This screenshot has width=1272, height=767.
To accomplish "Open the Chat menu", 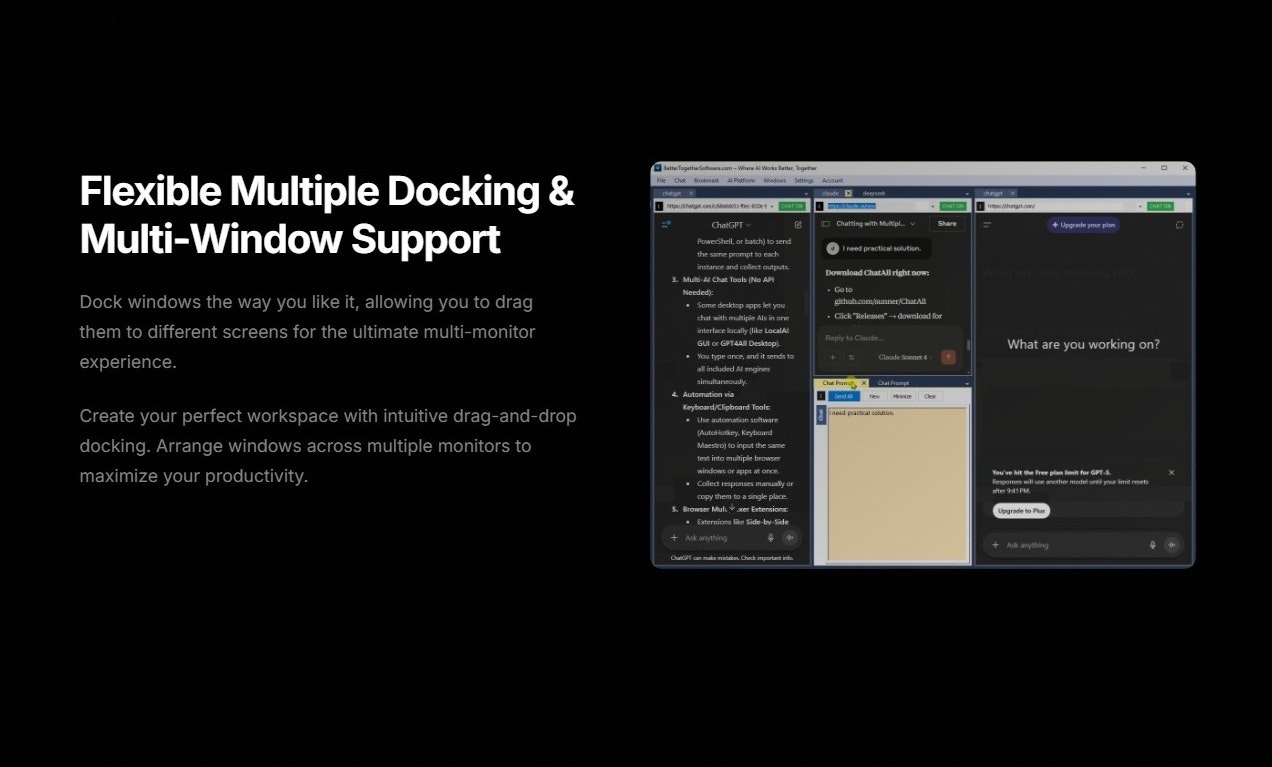I will 680,180.
